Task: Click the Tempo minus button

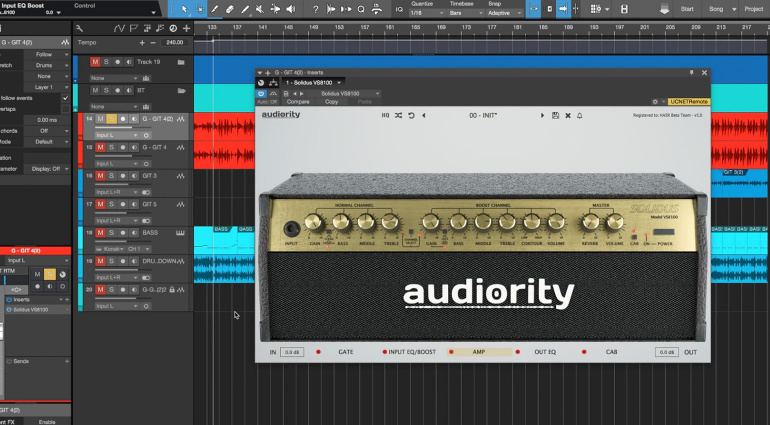Action: pos(153,43)
